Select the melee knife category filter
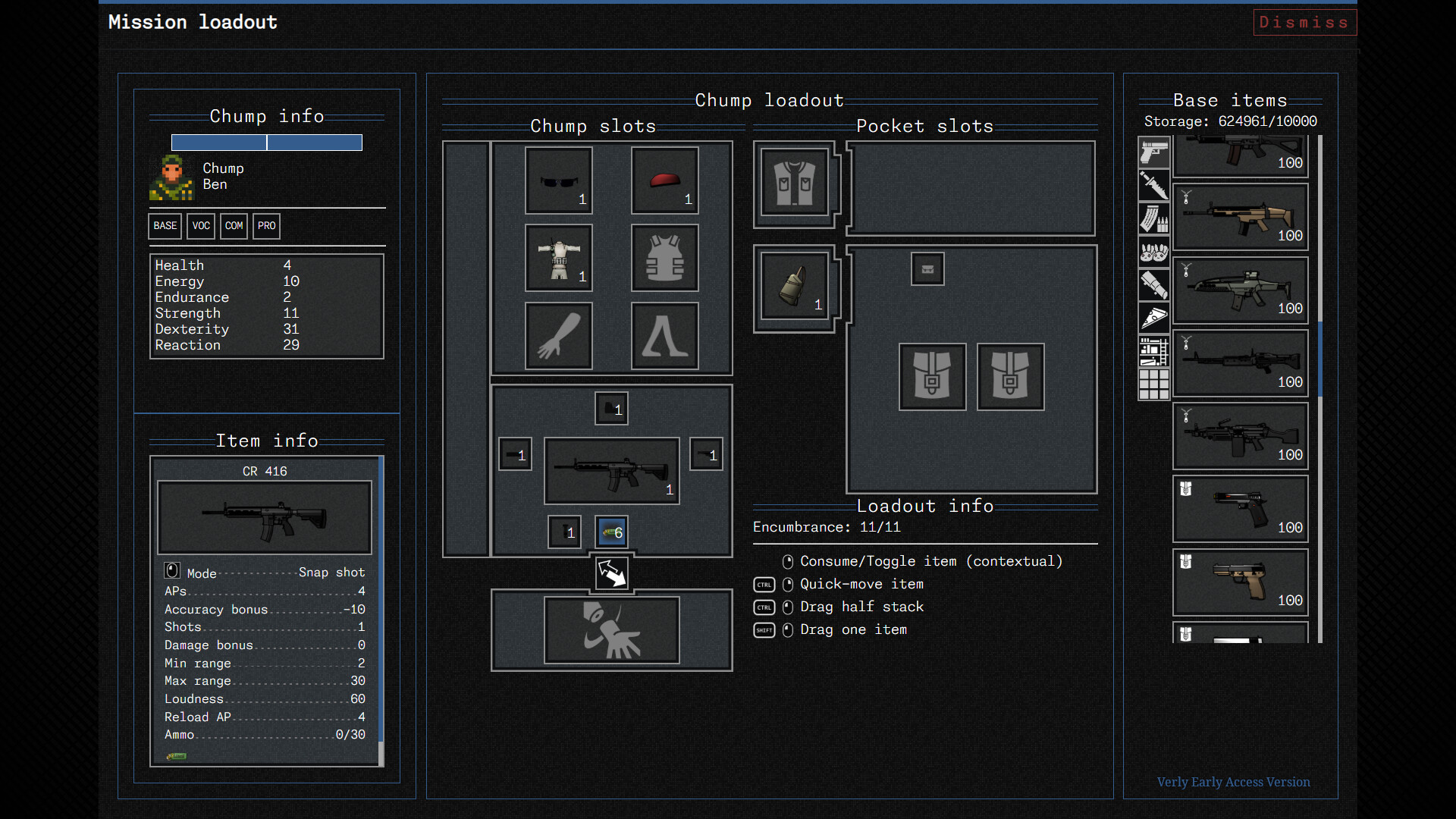The height and width of the screenshot is (819, 1456). [1153, 185]
